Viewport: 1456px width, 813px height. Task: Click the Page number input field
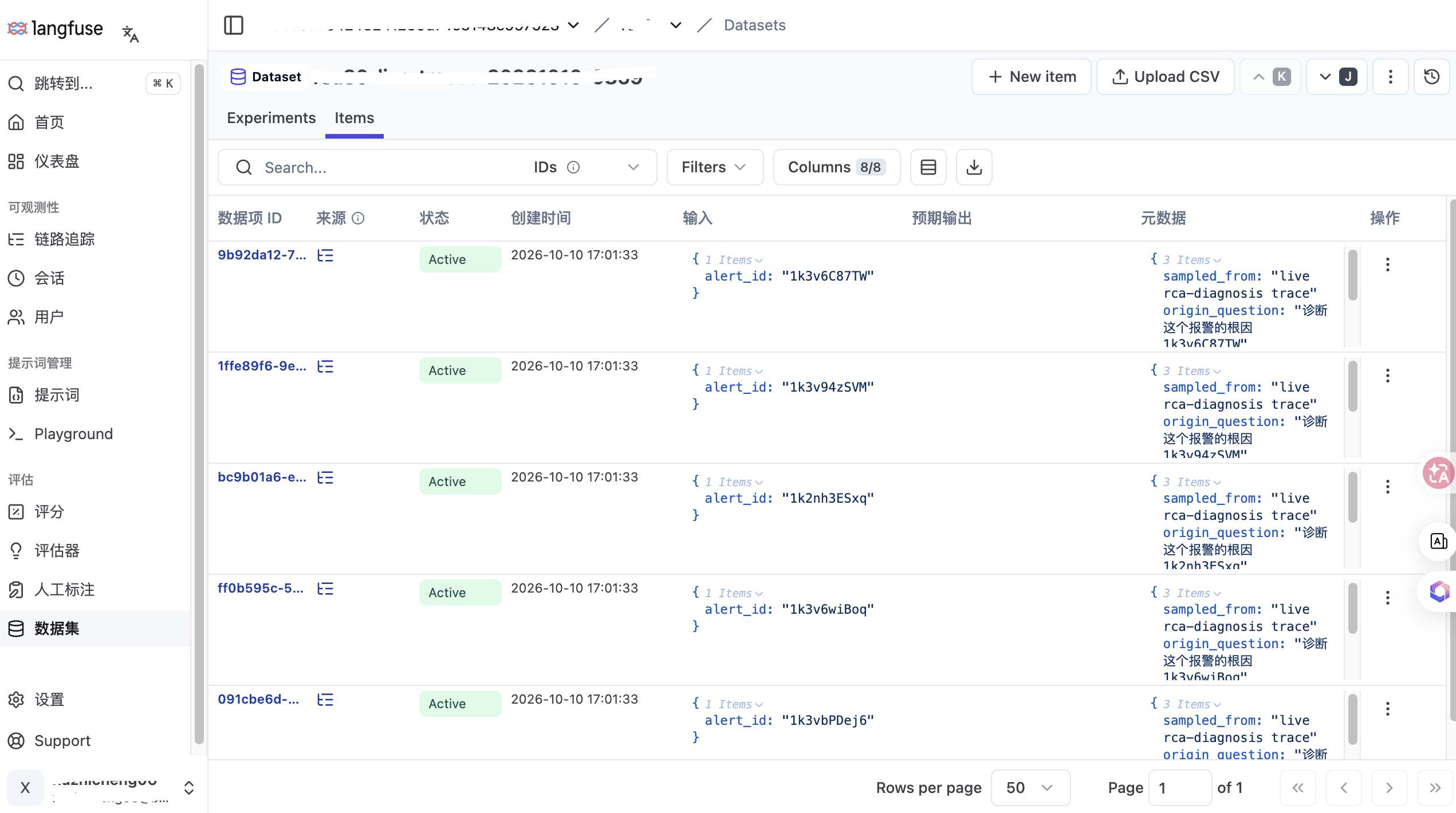[1180, 788]
